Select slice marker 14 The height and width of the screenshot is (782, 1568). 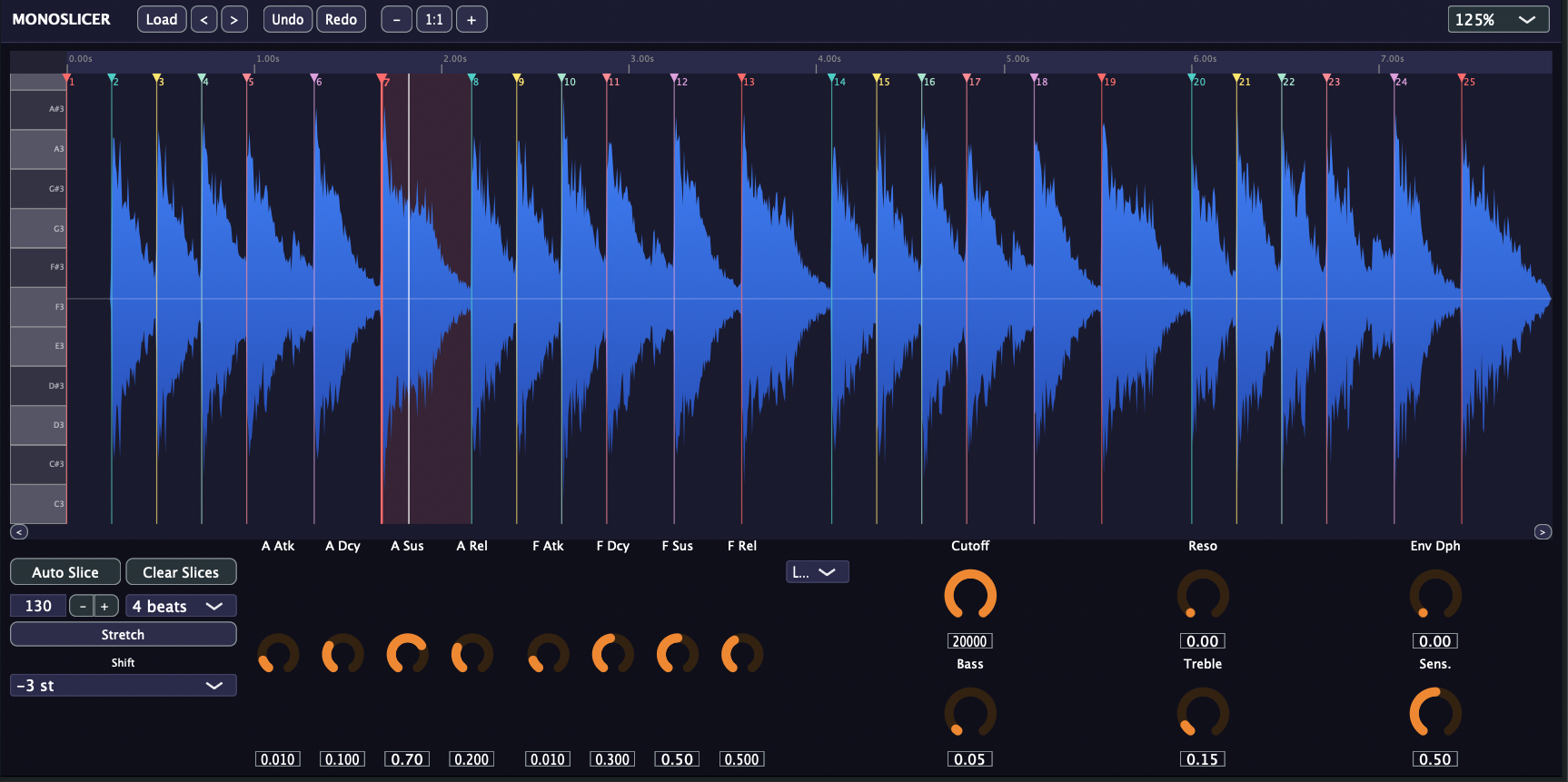832,79
